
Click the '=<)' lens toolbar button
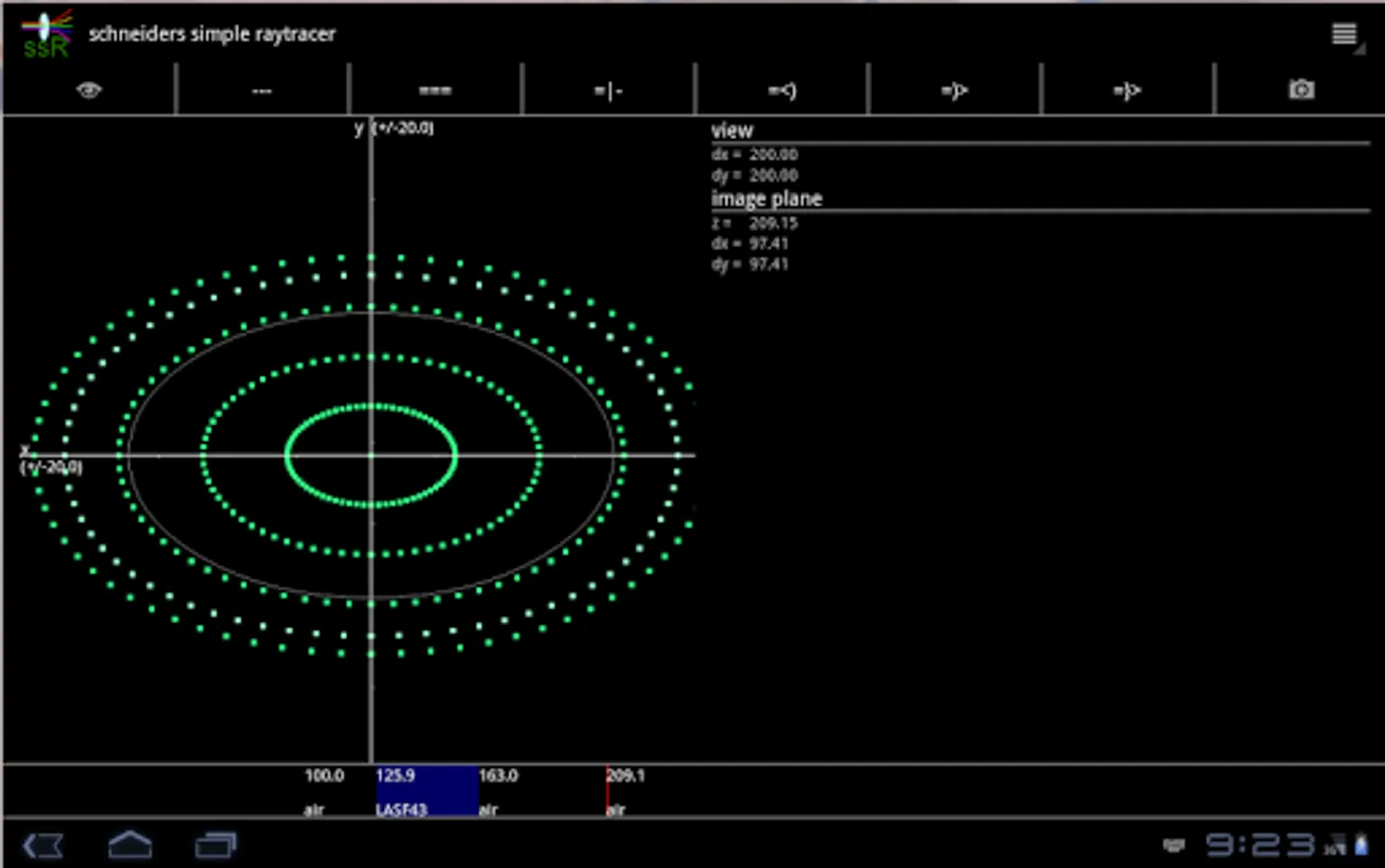(781, 91)
